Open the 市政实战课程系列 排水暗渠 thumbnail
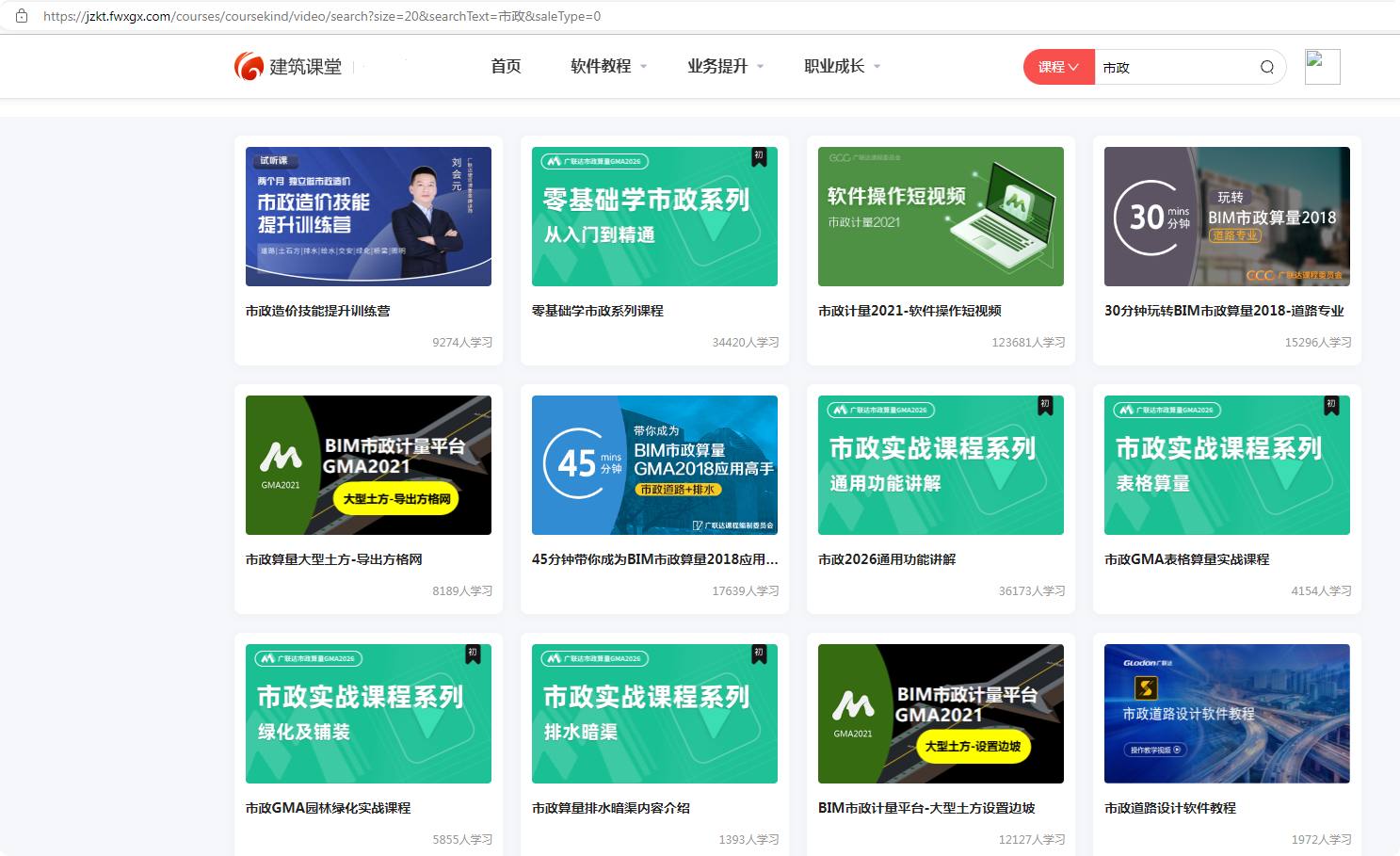The image size is (1400, 856). click(654, 714)
